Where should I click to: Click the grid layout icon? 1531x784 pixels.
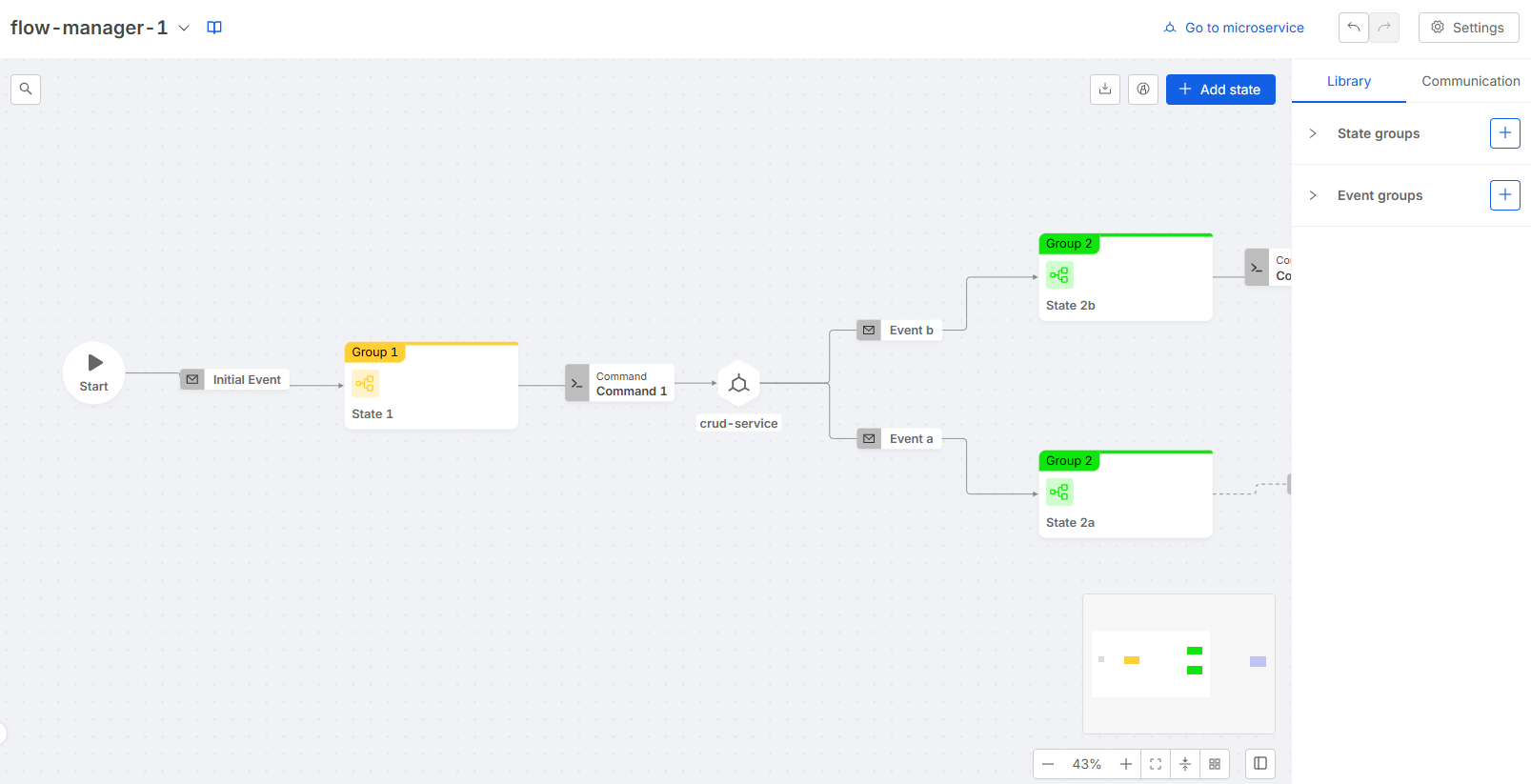click(1215, 764)
